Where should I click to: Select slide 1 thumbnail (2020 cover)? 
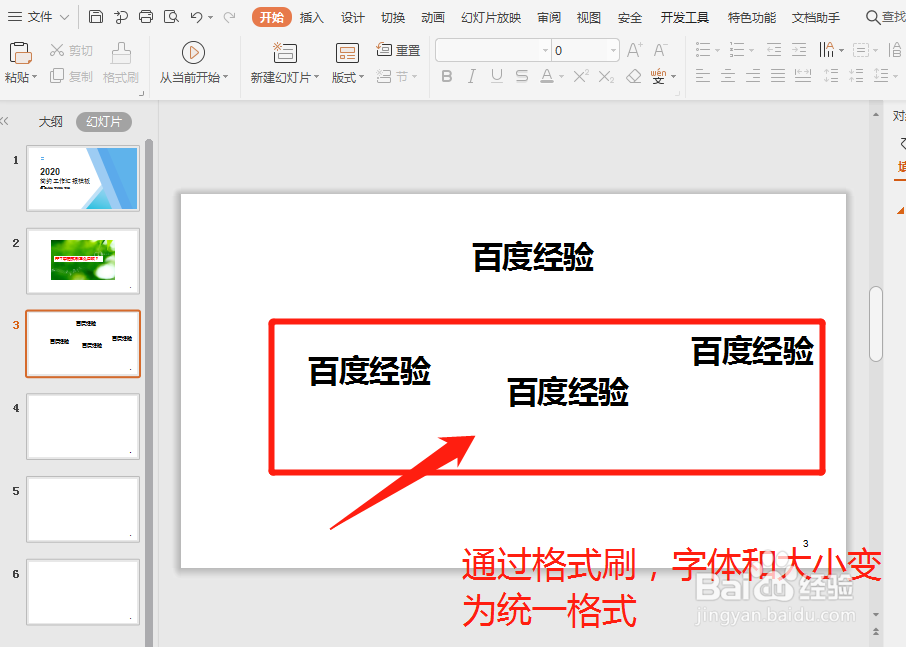click(x=83, y=178)
